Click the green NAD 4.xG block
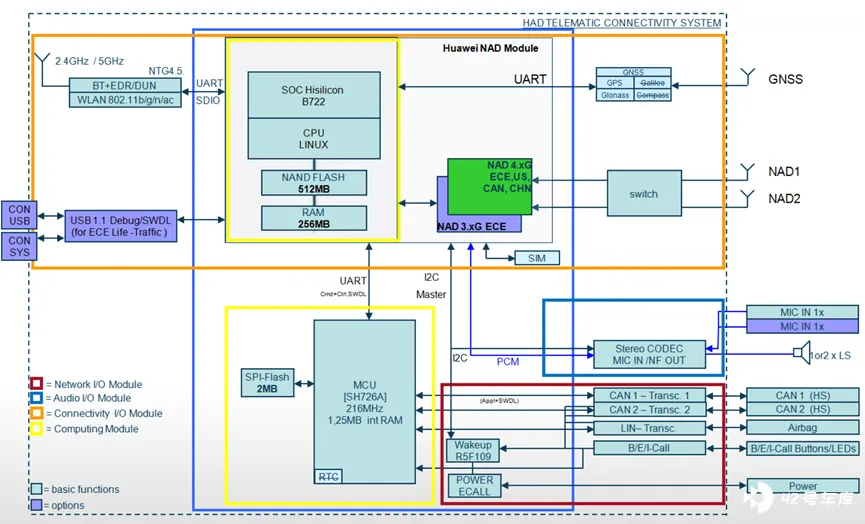The height and width of the screenshot is (524, 865). click(490, 186)
